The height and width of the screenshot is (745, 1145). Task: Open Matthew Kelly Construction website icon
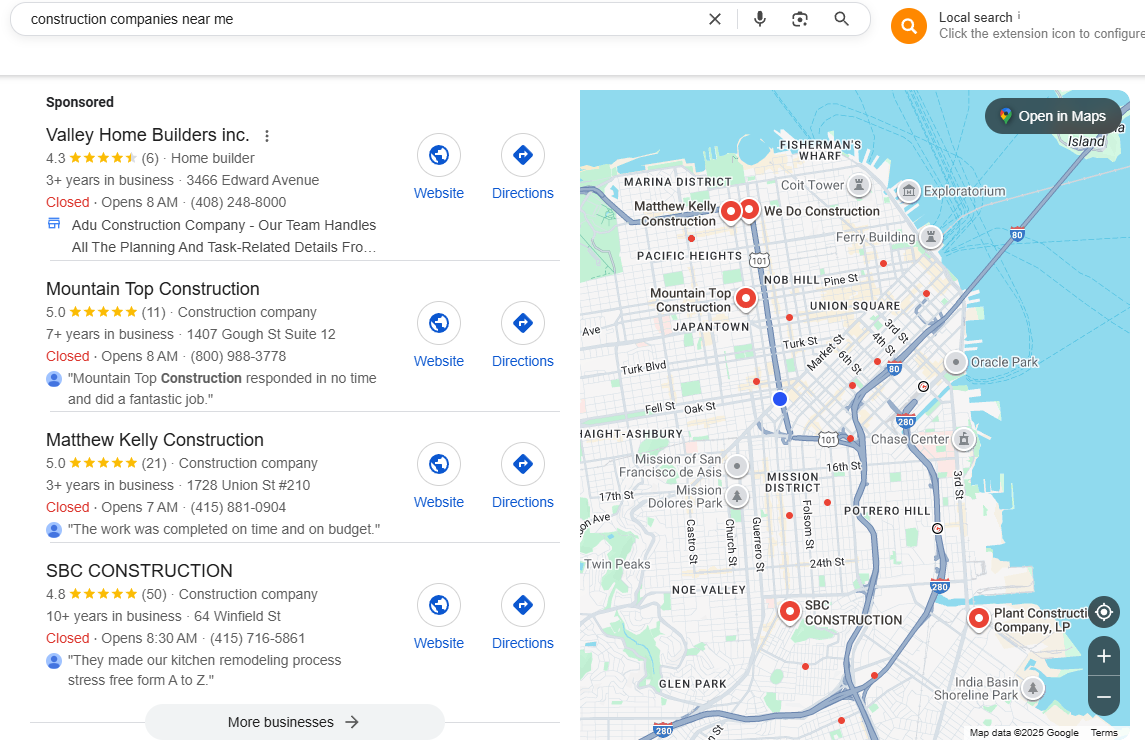point(439,464)
